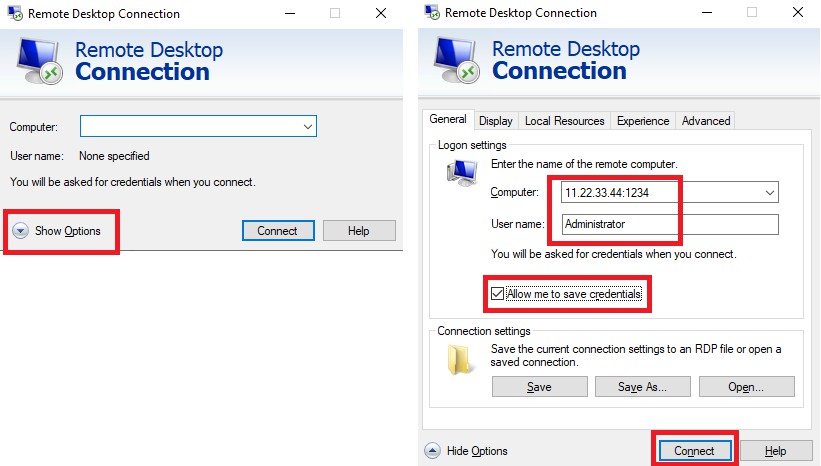Open the Computer dropdown in the left window

[x=308, y=127]
